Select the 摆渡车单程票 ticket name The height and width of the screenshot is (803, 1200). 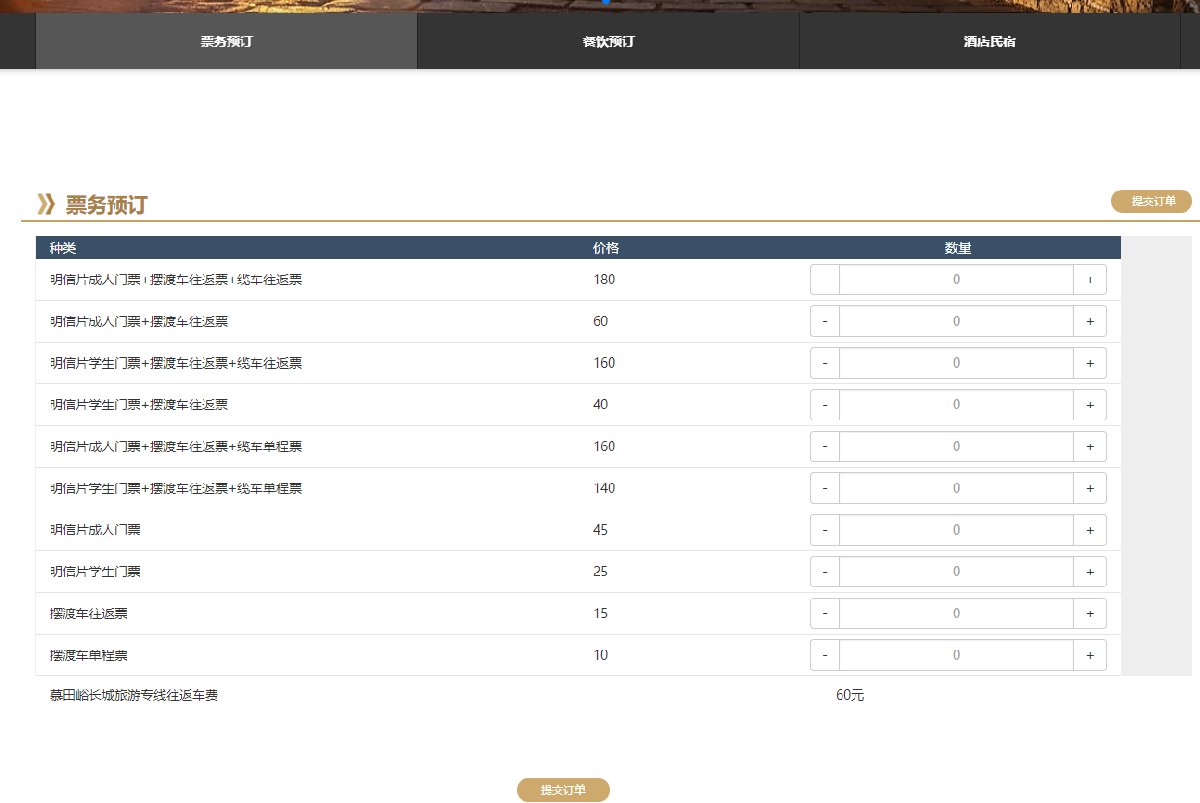point(88,655)
